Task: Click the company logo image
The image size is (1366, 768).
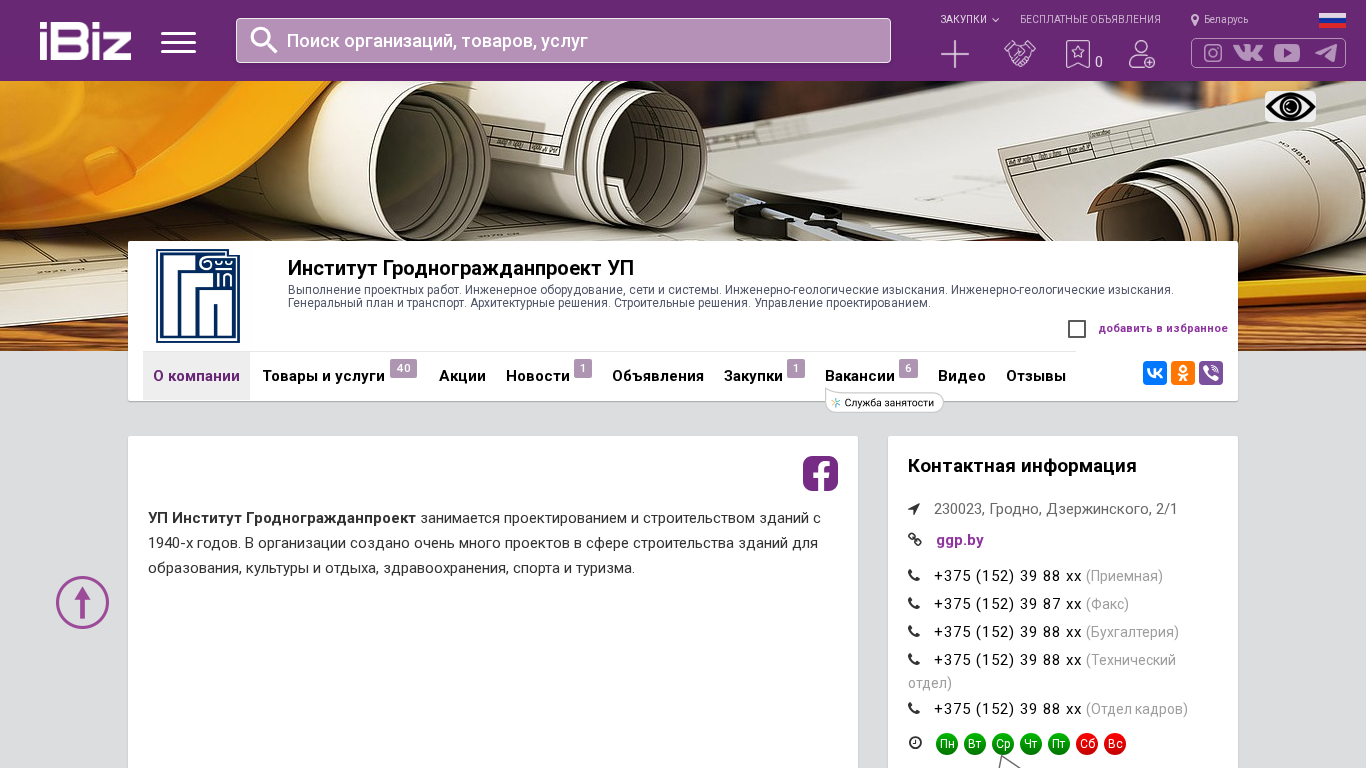Action: [198, 296]
